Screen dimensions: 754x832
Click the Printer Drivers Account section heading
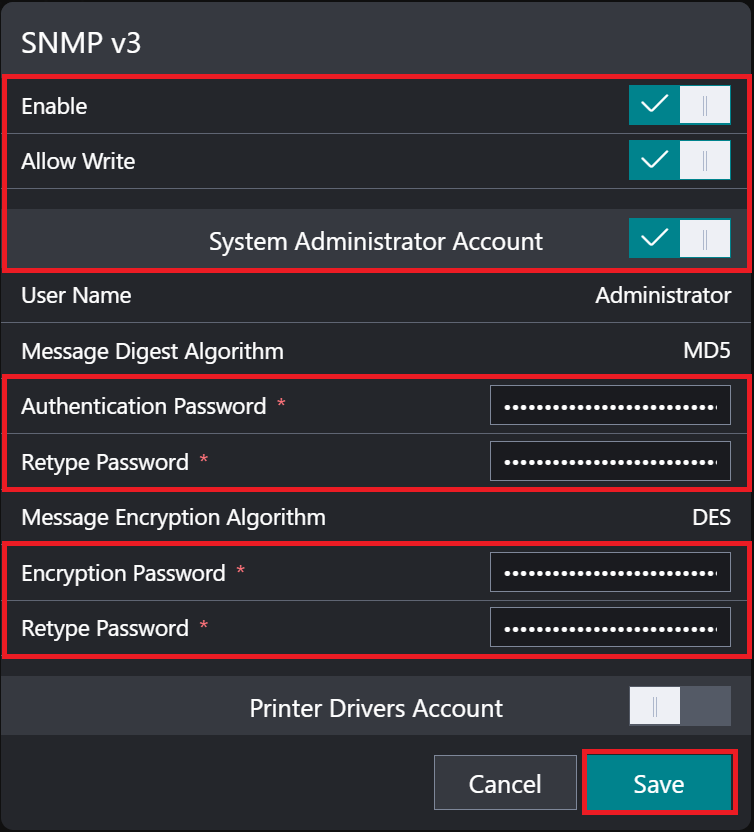(x=375, y=708)
